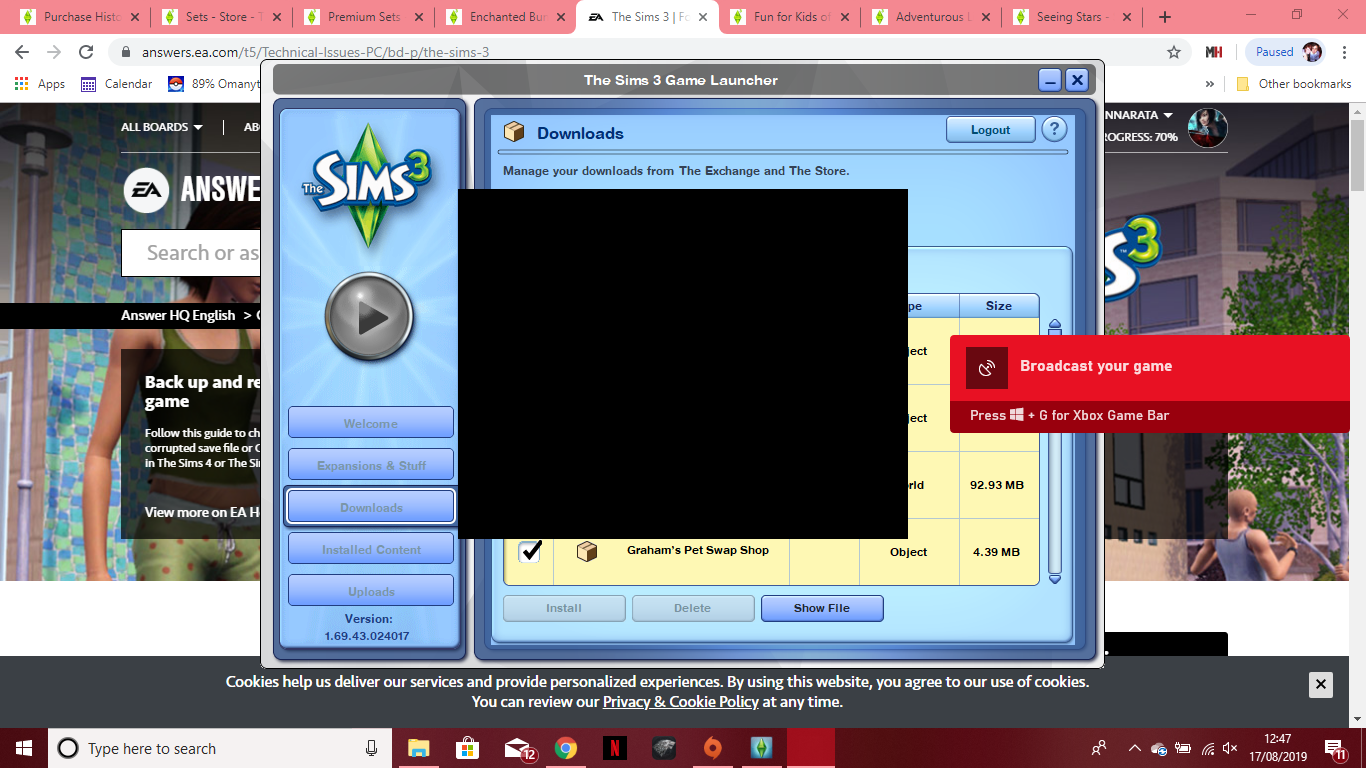Click the package icon beside Graham's Pet Swap Shop

coord(587,551)
